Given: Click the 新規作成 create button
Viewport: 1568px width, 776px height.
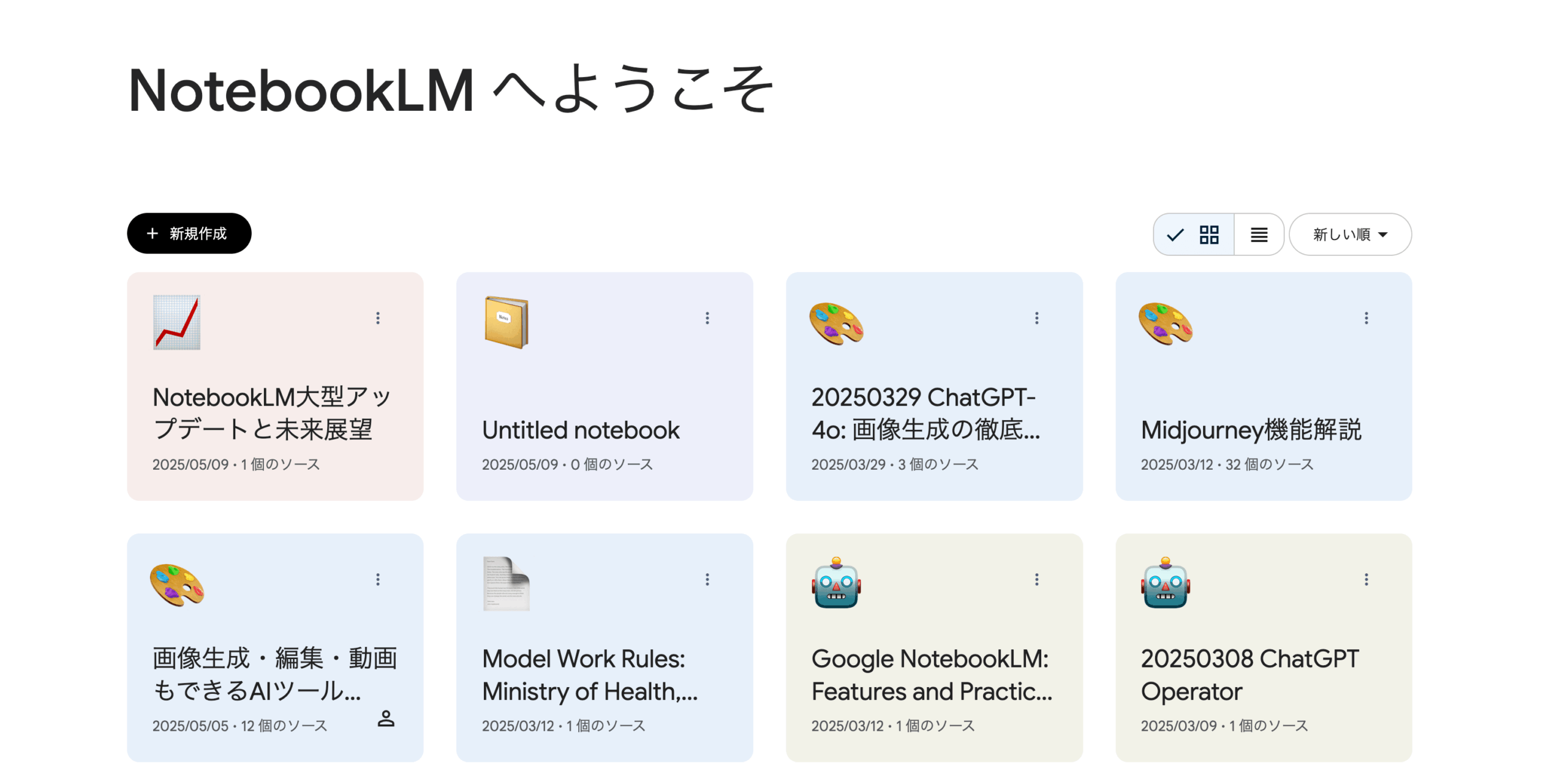Looking at the screenshot, I should 189,233.
